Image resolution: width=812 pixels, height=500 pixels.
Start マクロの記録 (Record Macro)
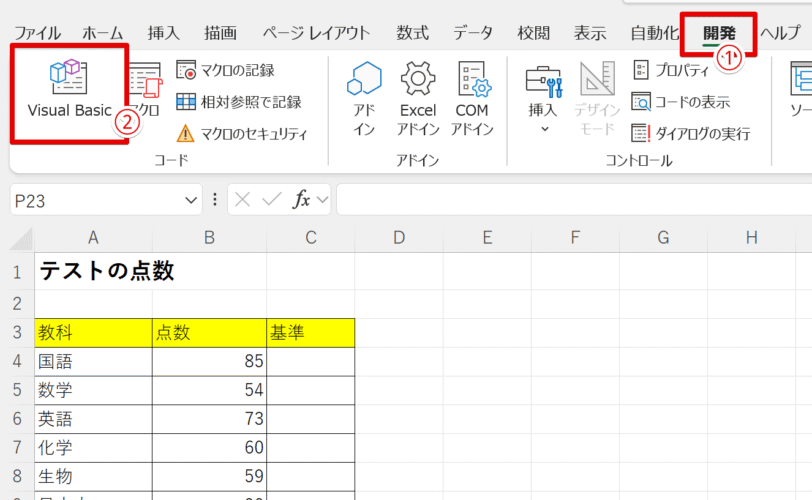226,70
